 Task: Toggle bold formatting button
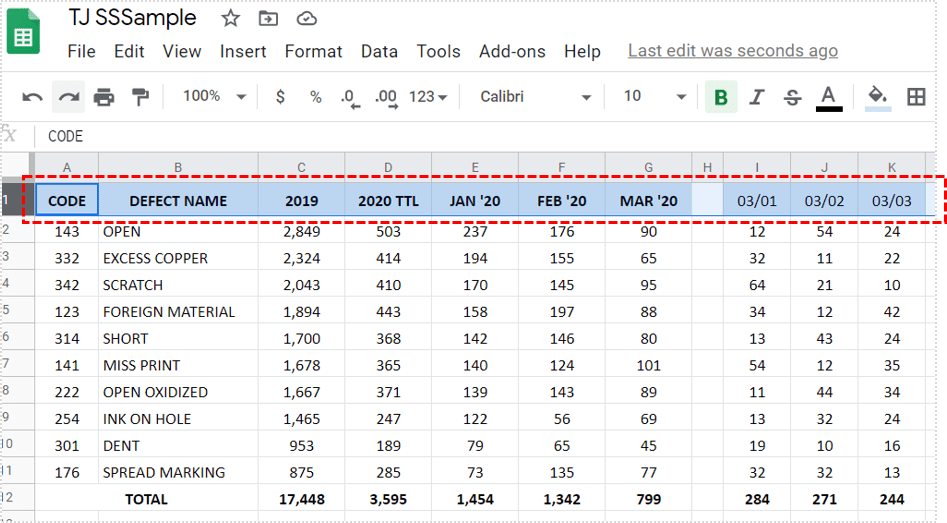[x=720, y=97]
